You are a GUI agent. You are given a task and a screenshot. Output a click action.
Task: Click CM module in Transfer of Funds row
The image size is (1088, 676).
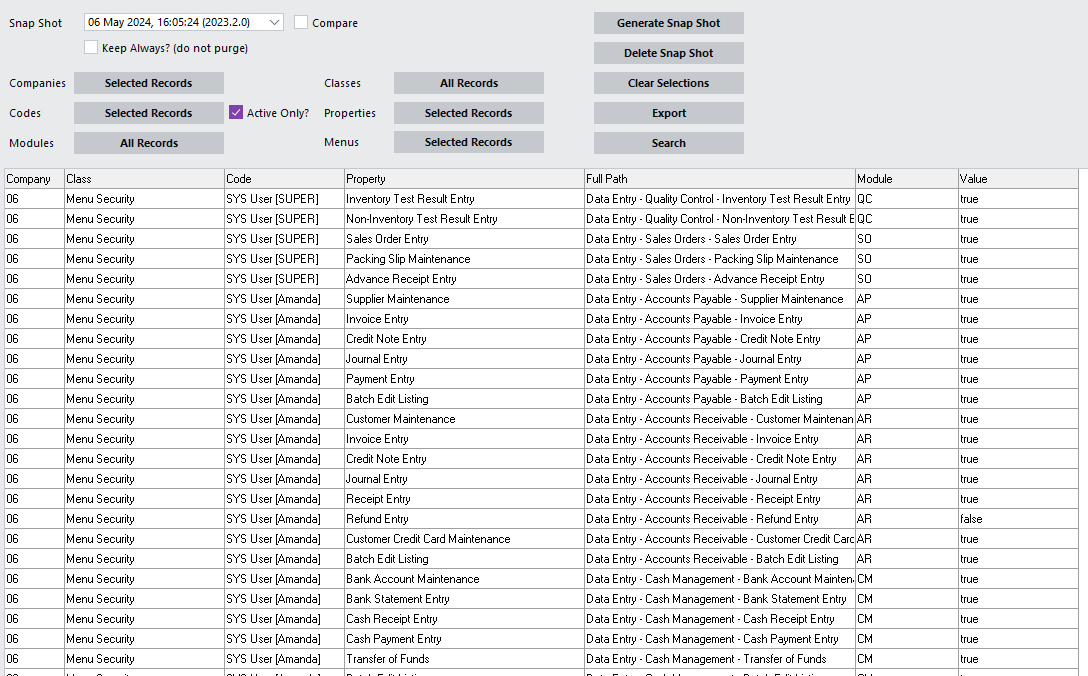tap(906, 659)
